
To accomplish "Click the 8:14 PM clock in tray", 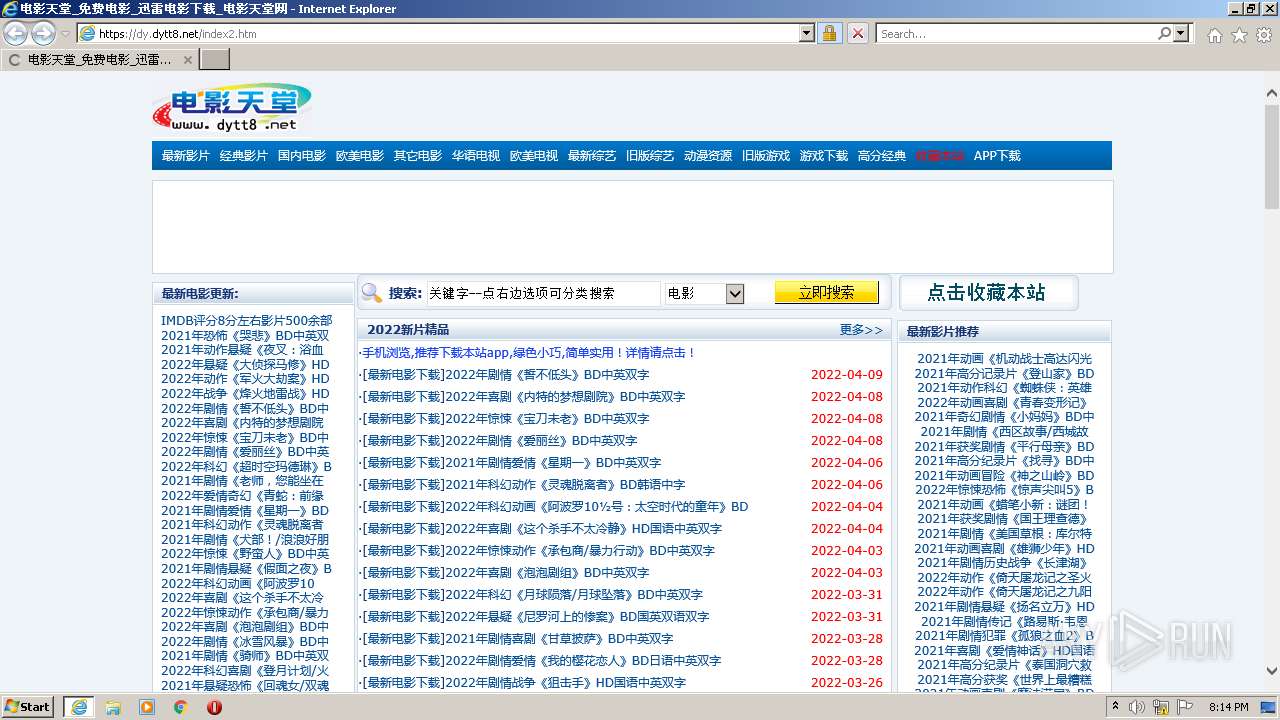I will pyautogui.click(x=1229, y=707).
